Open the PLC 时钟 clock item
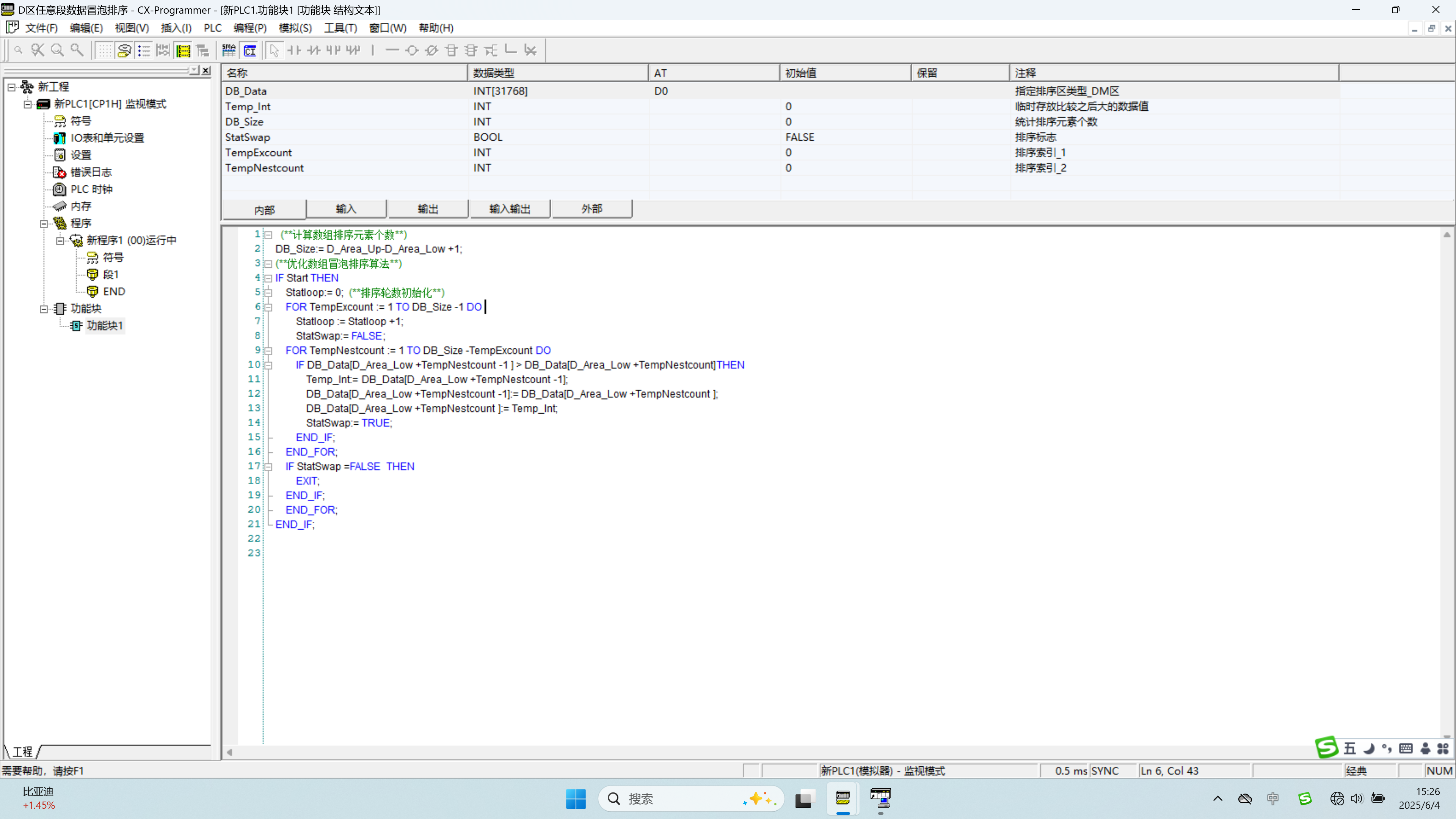The image size is (1456, 819). (91, 189)
